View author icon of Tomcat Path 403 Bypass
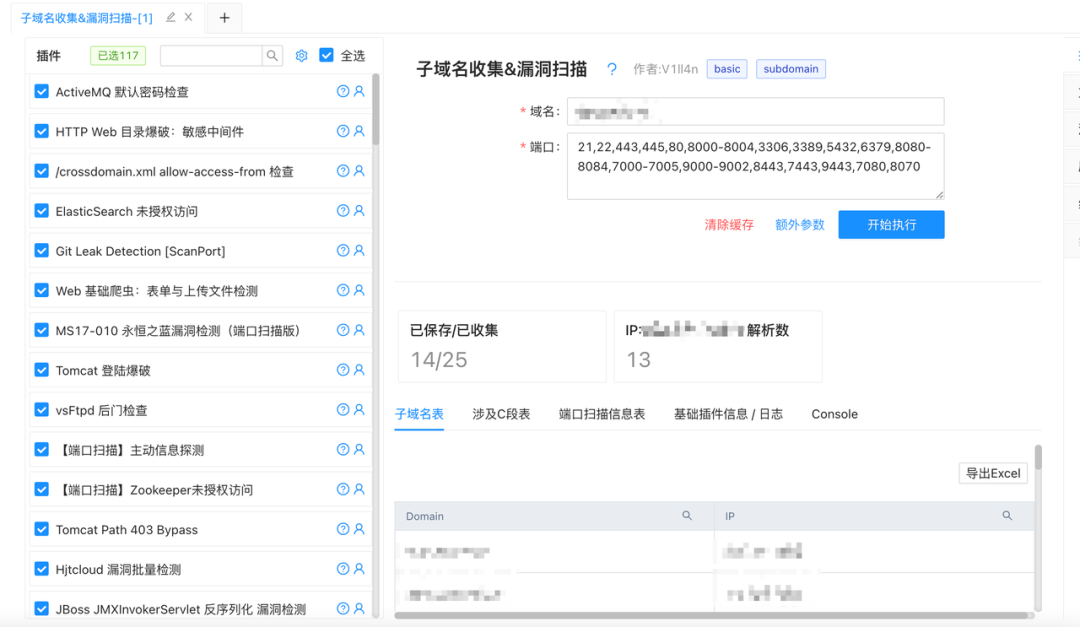Image resolution: width=1080 pixels, height=627 pixels. (x=359, y=529)
